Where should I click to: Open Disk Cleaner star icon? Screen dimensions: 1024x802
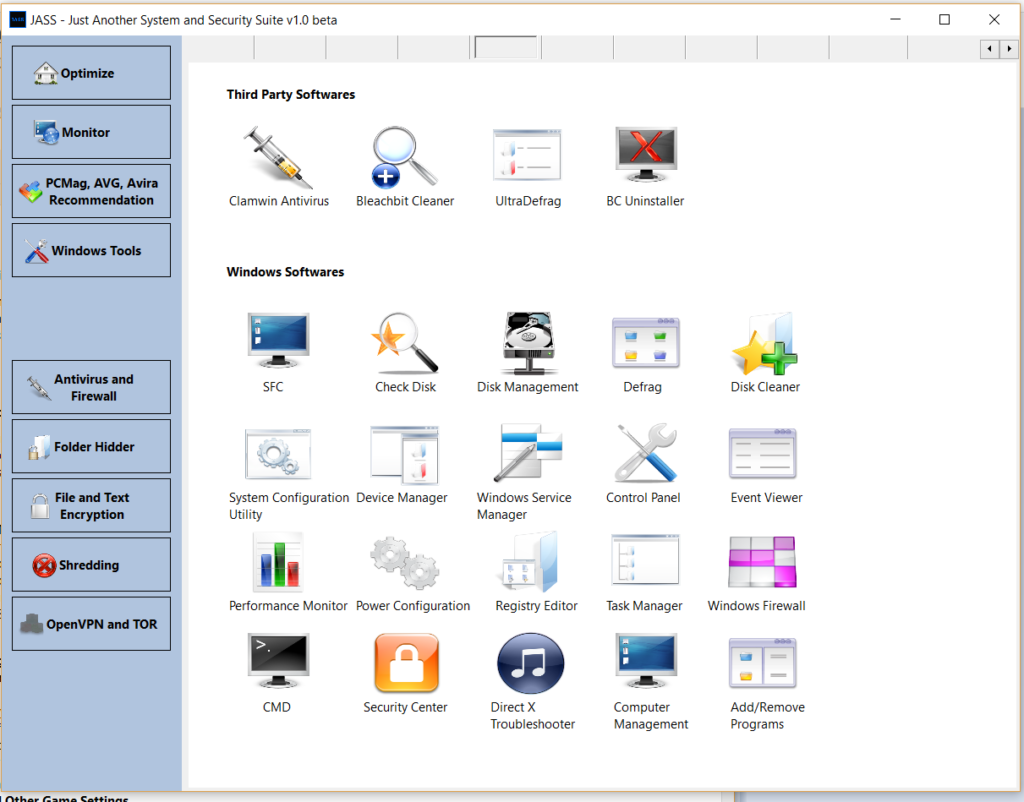tap(764, 344)
